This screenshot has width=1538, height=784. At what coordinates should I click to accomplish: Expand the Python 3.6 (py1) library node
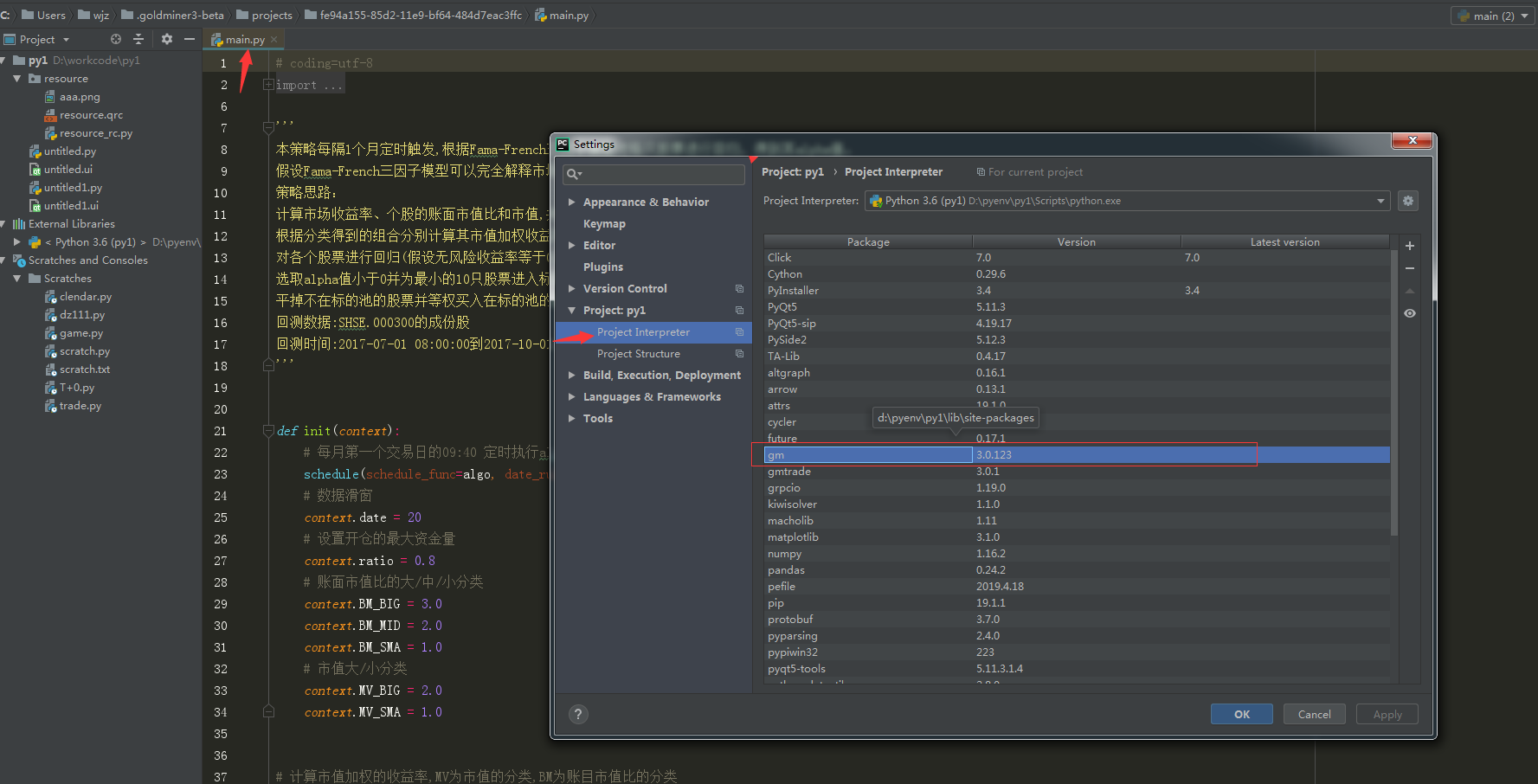pyautogui.click(x=17, y=242)
